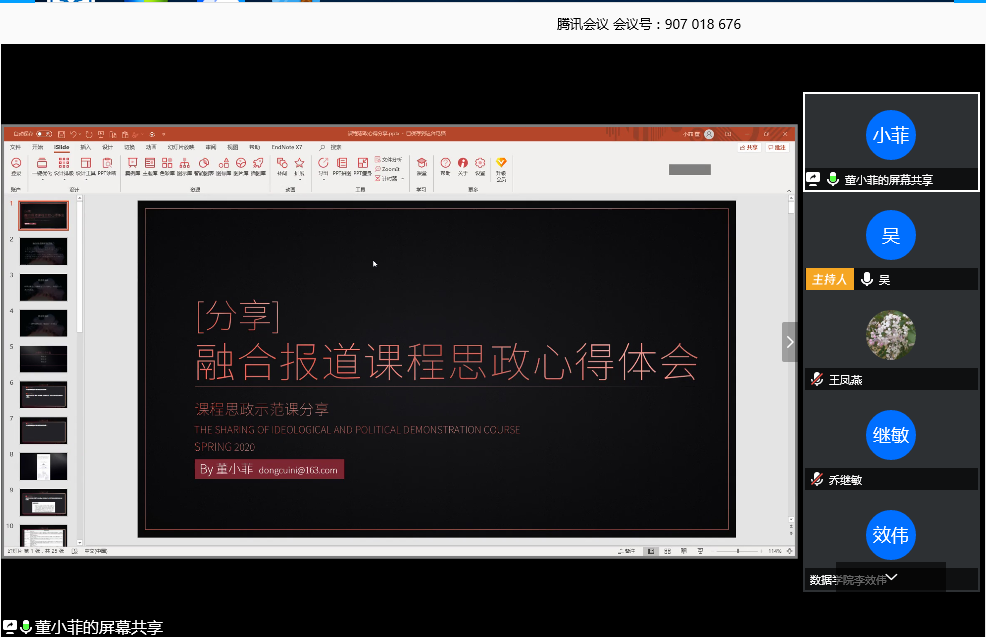This screenshot has height=637, width=986.
Task: Switch to the 插入 ribbon tab
Action: tap(85, 147)
